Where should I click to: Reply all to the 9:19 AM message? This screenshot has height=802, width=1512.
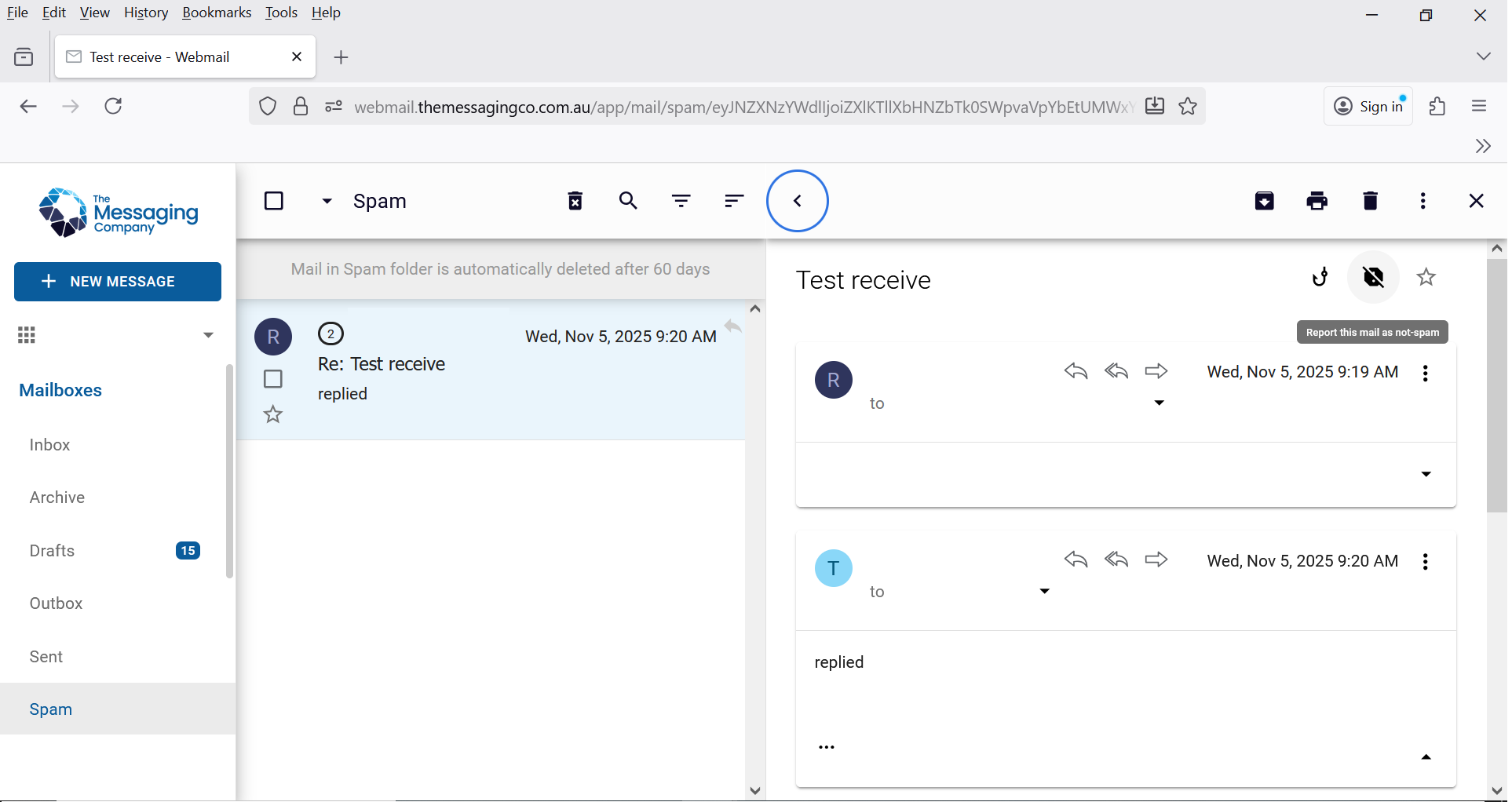pyautogui.click(x=1116, y=371)
